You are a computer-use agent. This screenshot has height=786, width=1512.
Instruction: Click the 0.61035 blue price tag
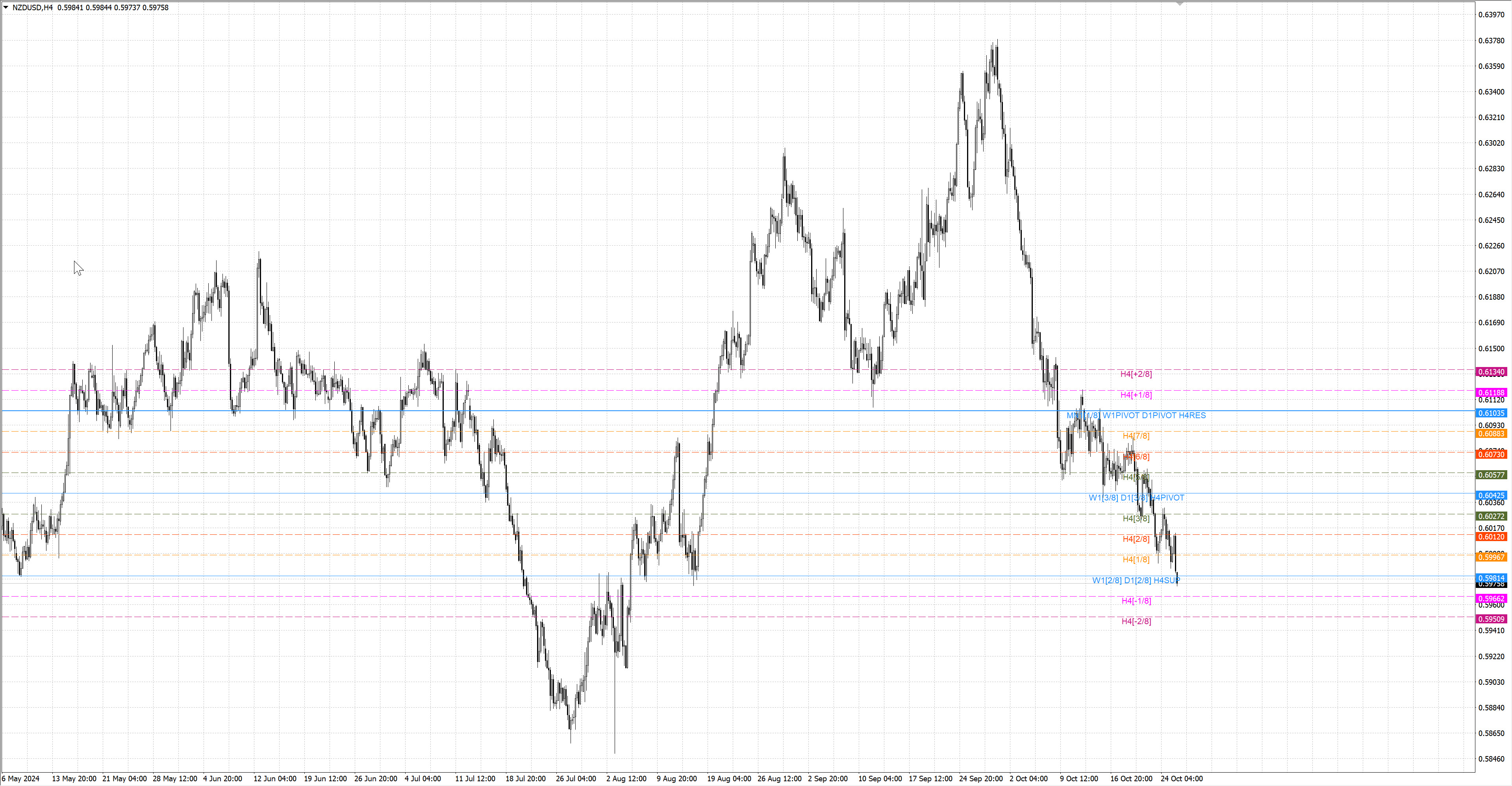(1491, 413)
